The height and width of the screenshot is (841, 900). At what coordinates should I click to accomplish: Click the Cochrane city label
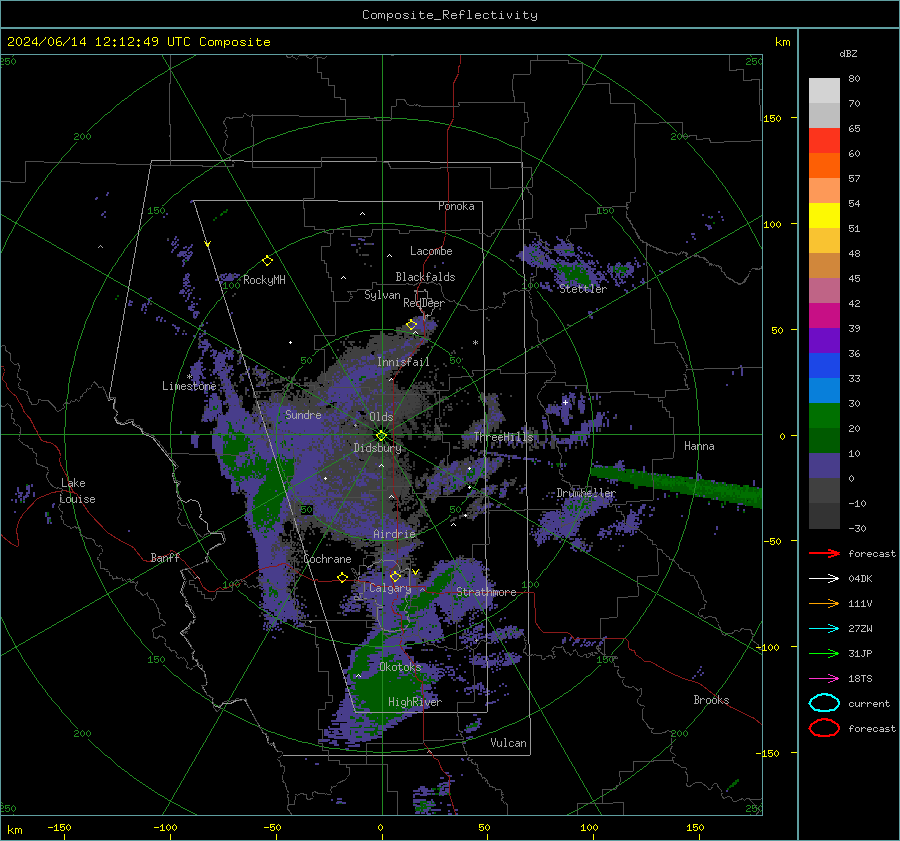point(327,559)
